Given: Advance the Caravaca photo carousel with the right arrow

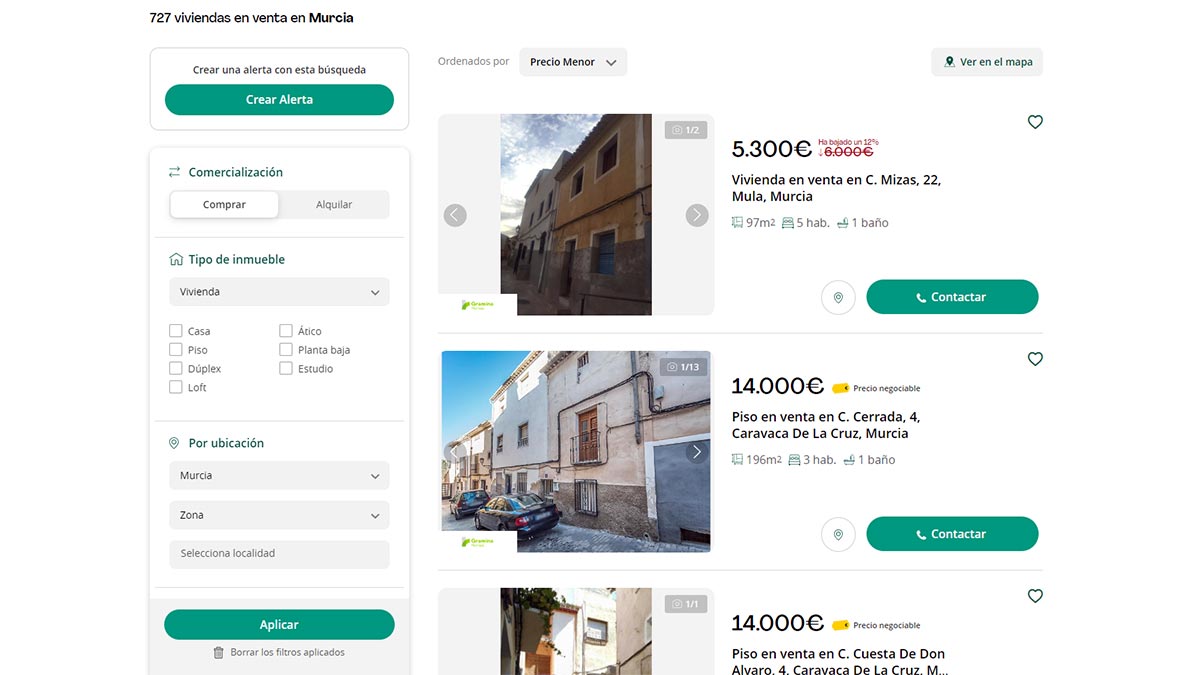Looking at the screenshot, I should coord(697,451).
